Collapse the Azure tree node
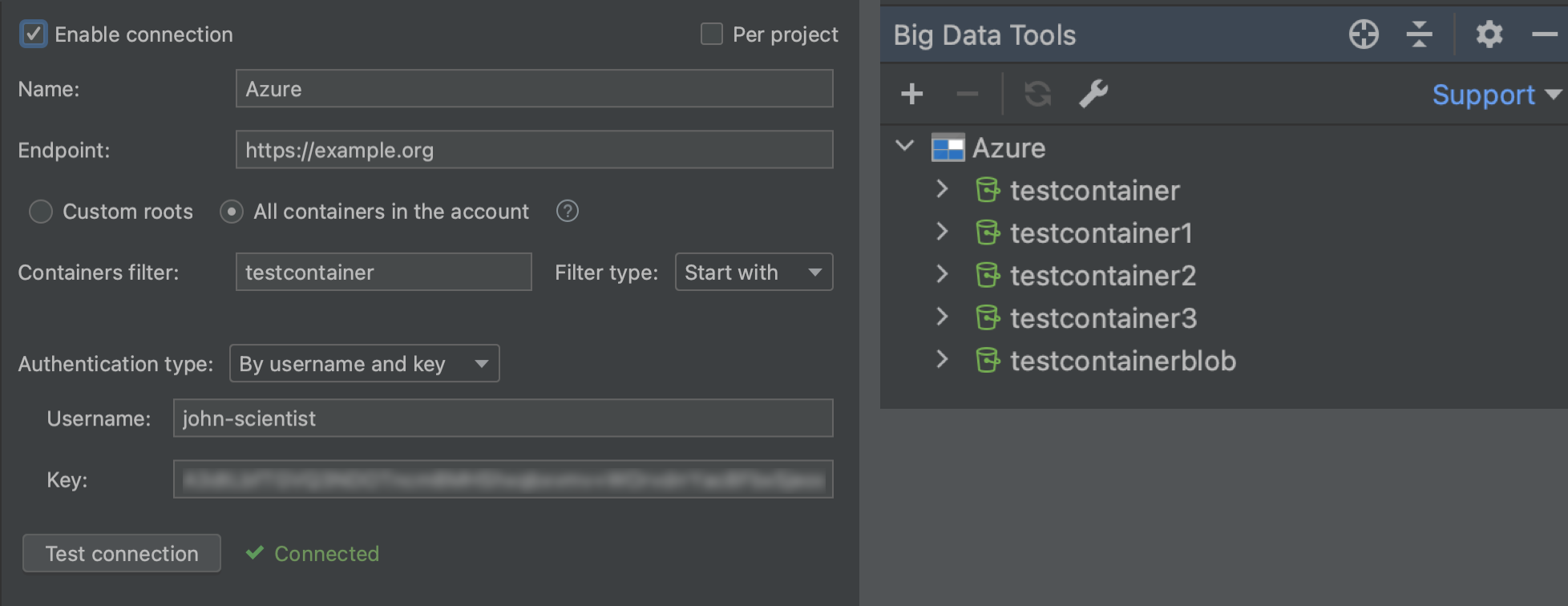The height and width of the screenshot is (606, 1568). click(905, 147)
